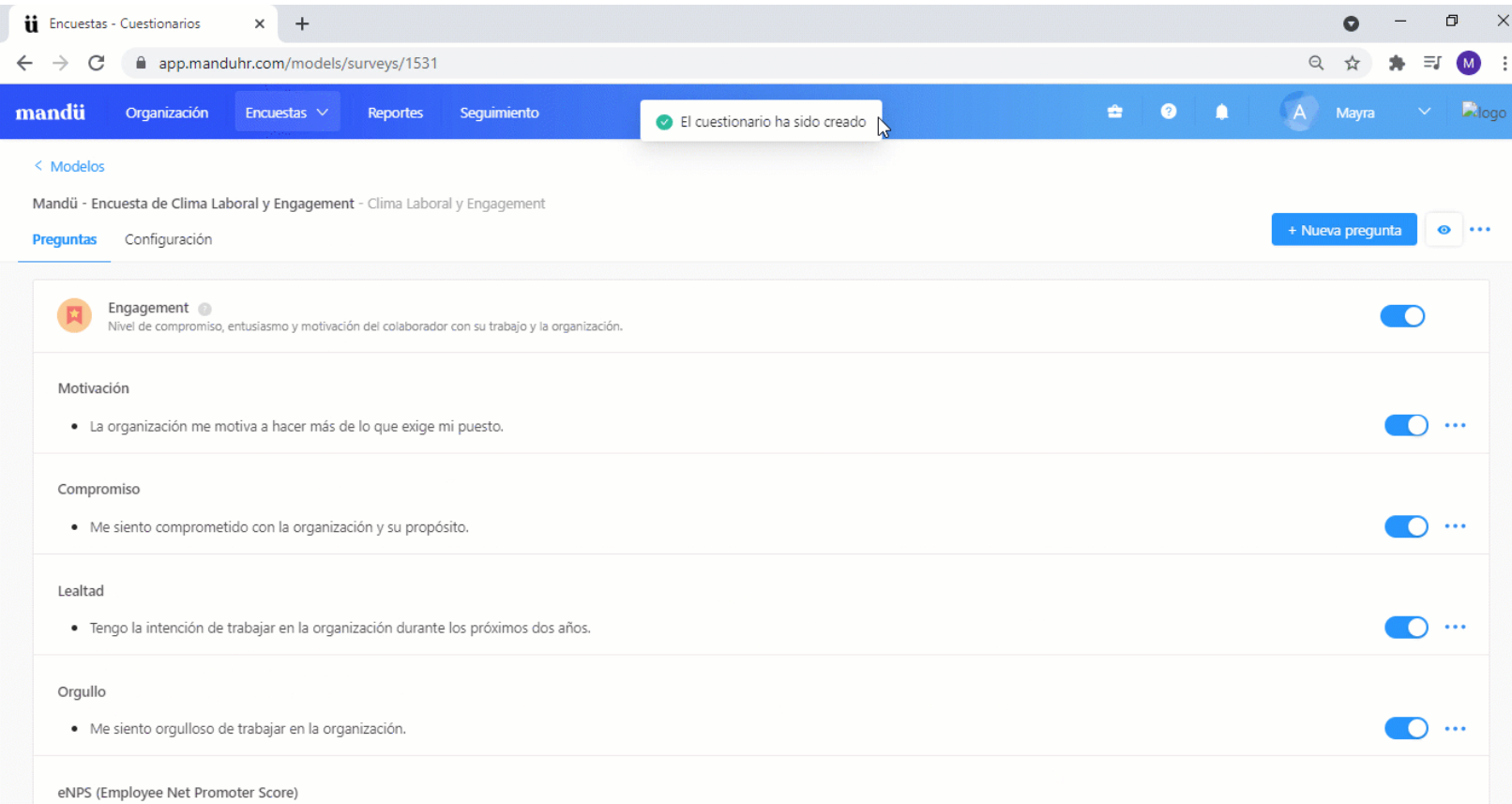
Task: Open the Seguimiento menu
Action: click(499, 113)
